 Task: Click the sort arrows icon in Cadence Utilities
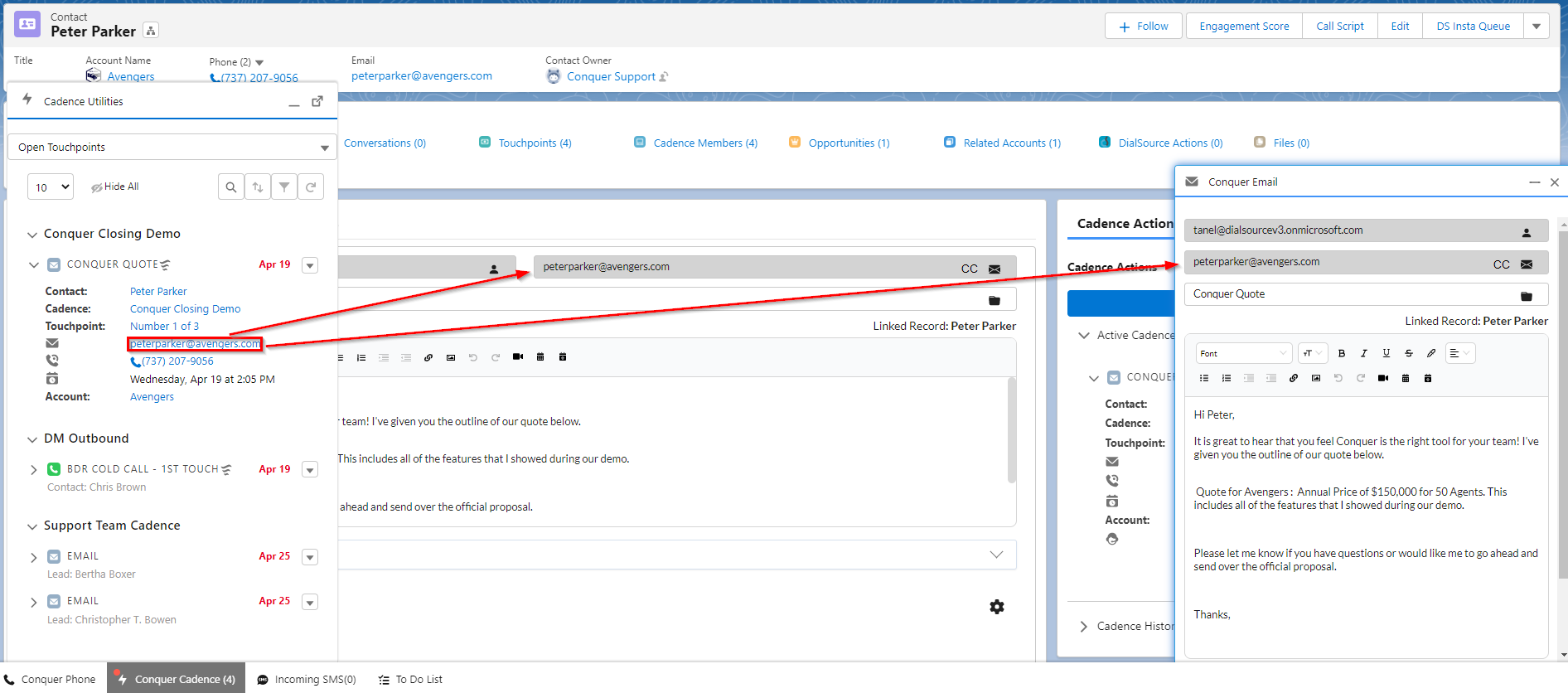pyautogui.click(x=258, y=187)
